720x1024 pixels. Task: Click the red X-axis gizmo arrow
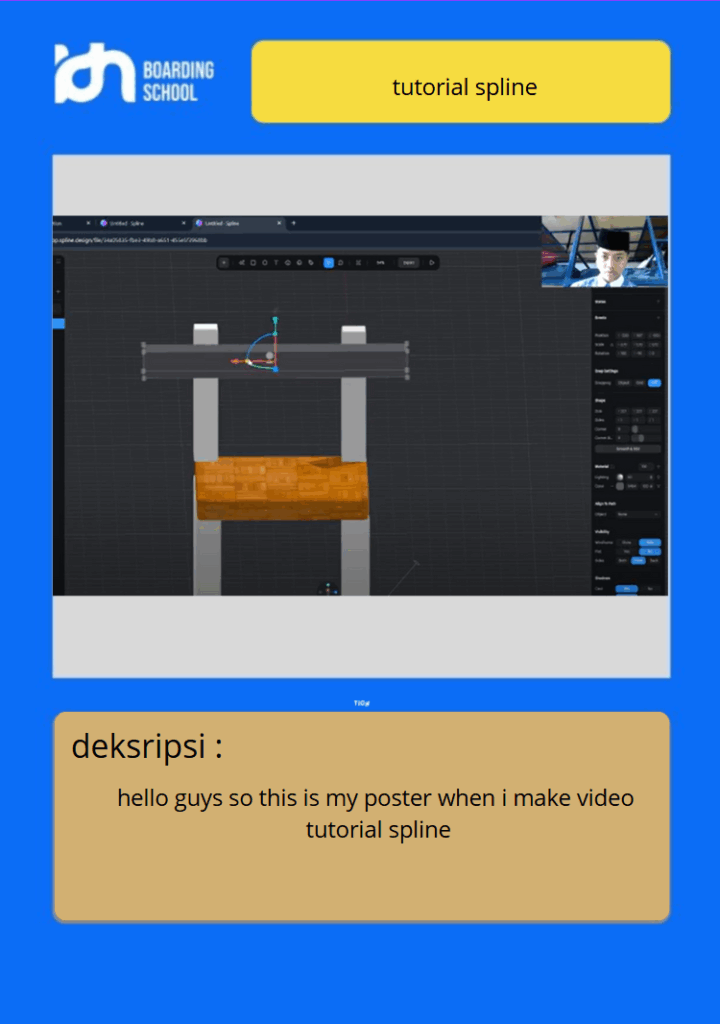click(x=236, y=361)
